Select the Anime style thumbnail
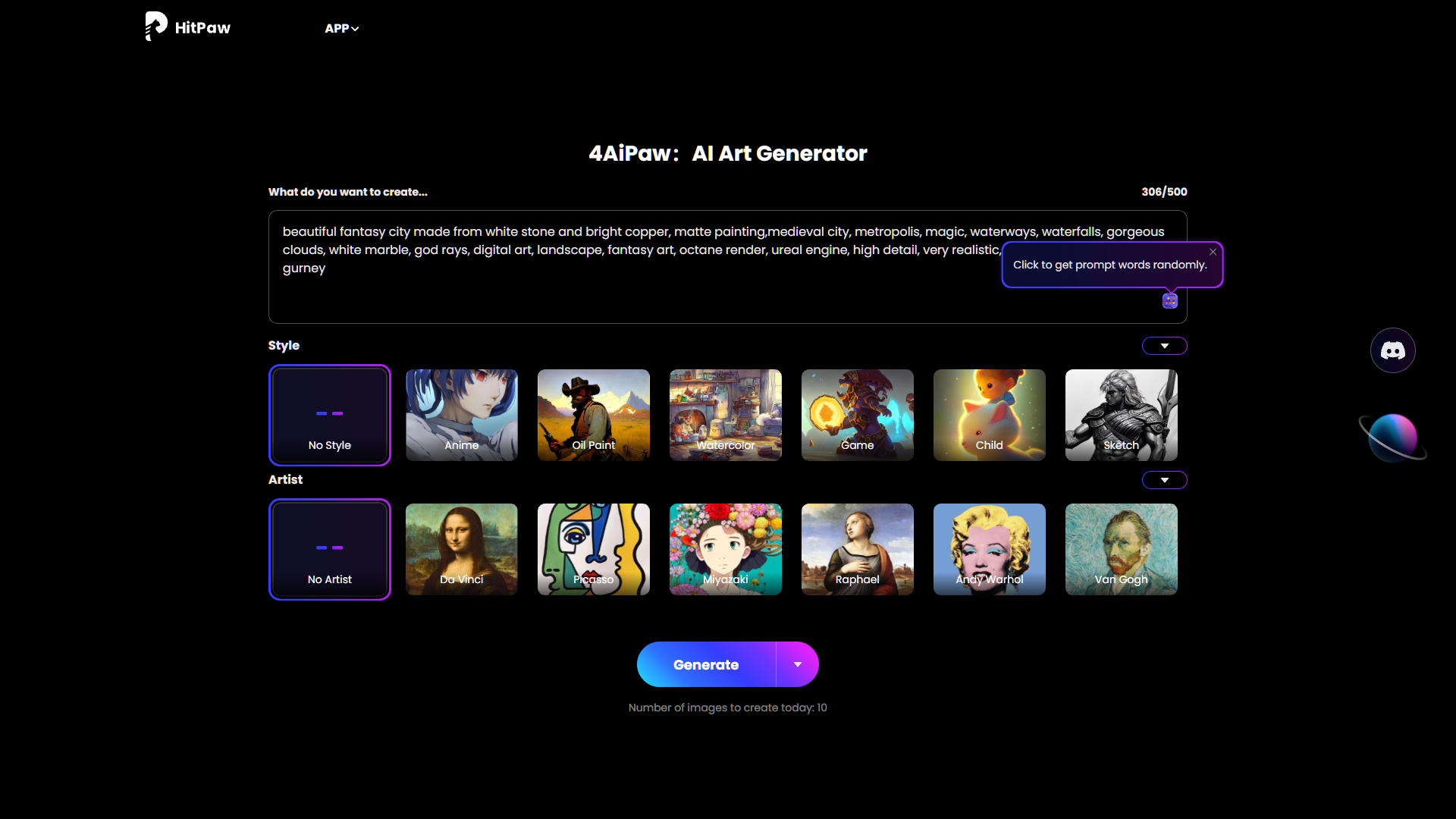 pos(462,415)
